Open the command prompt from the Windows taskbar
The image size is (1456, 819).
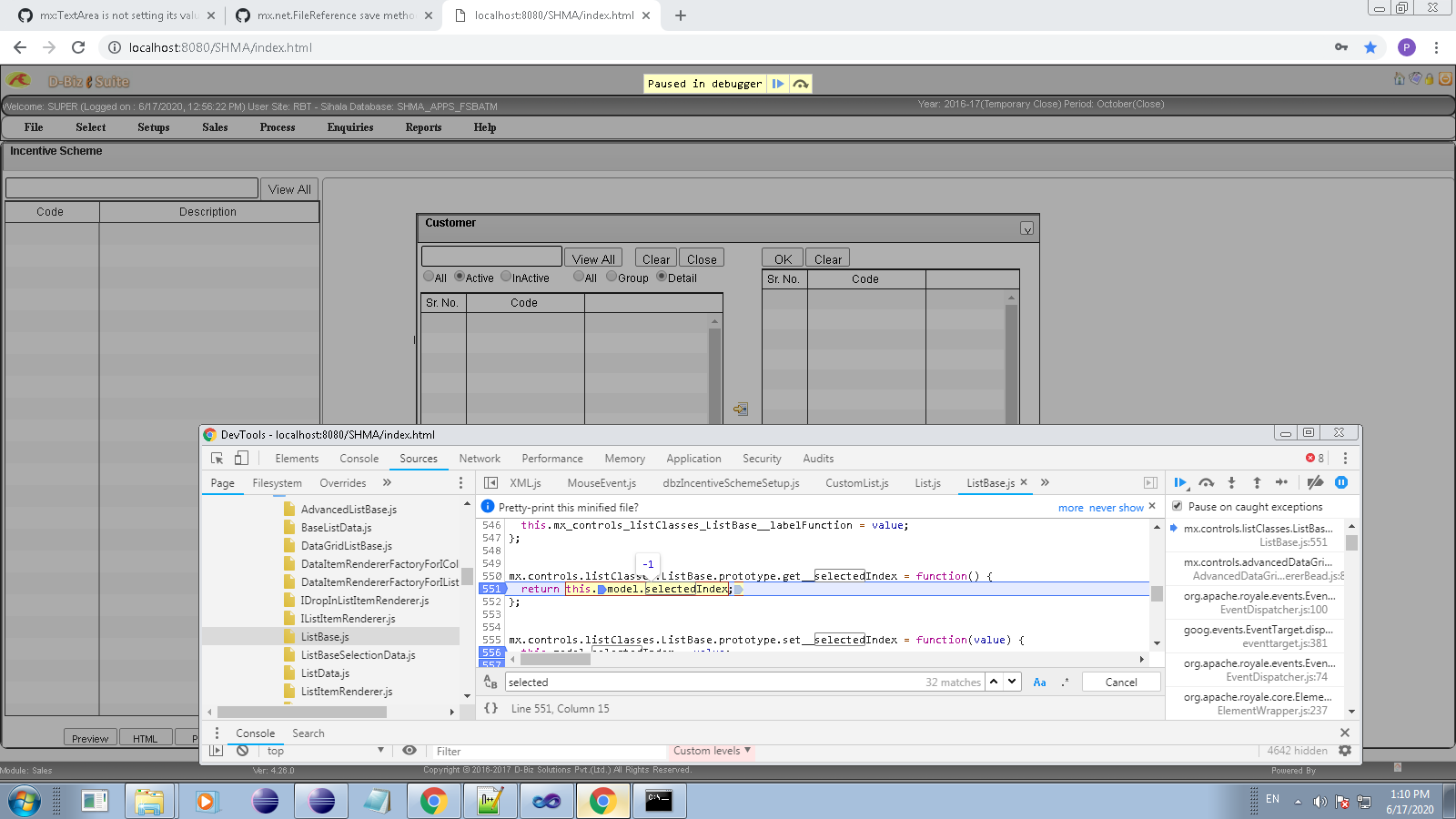click(x=659, y=801)
